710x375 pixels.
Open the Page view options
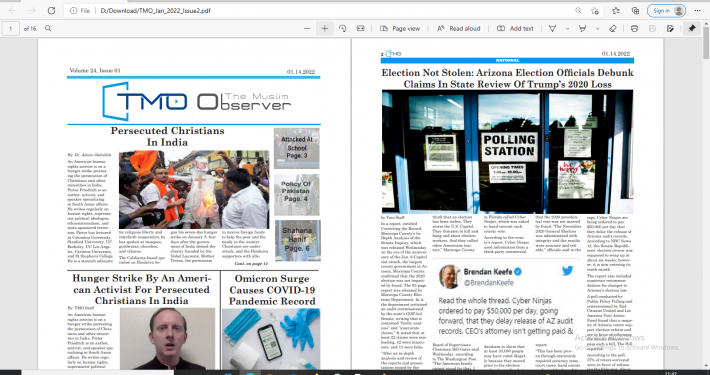tap(400, 29)
